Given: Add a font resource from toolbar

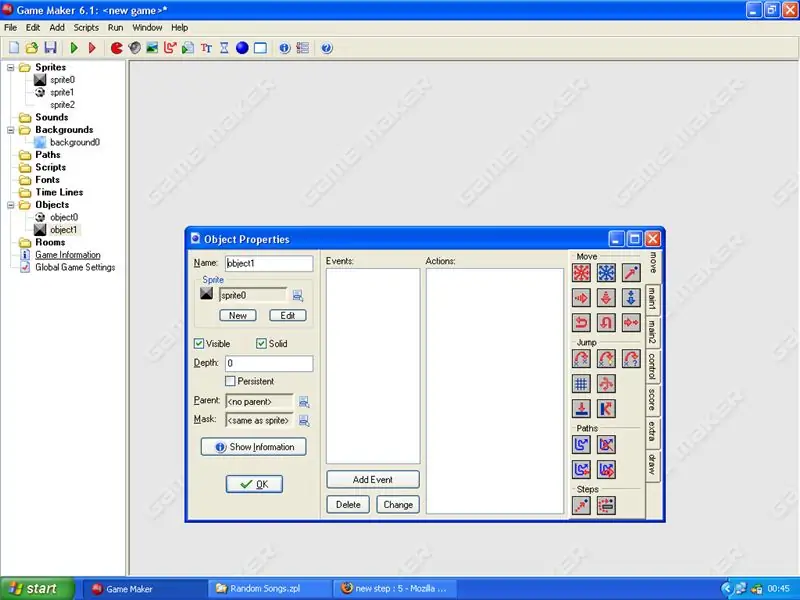Looking at the screenshot, I should tap(206, 48).
